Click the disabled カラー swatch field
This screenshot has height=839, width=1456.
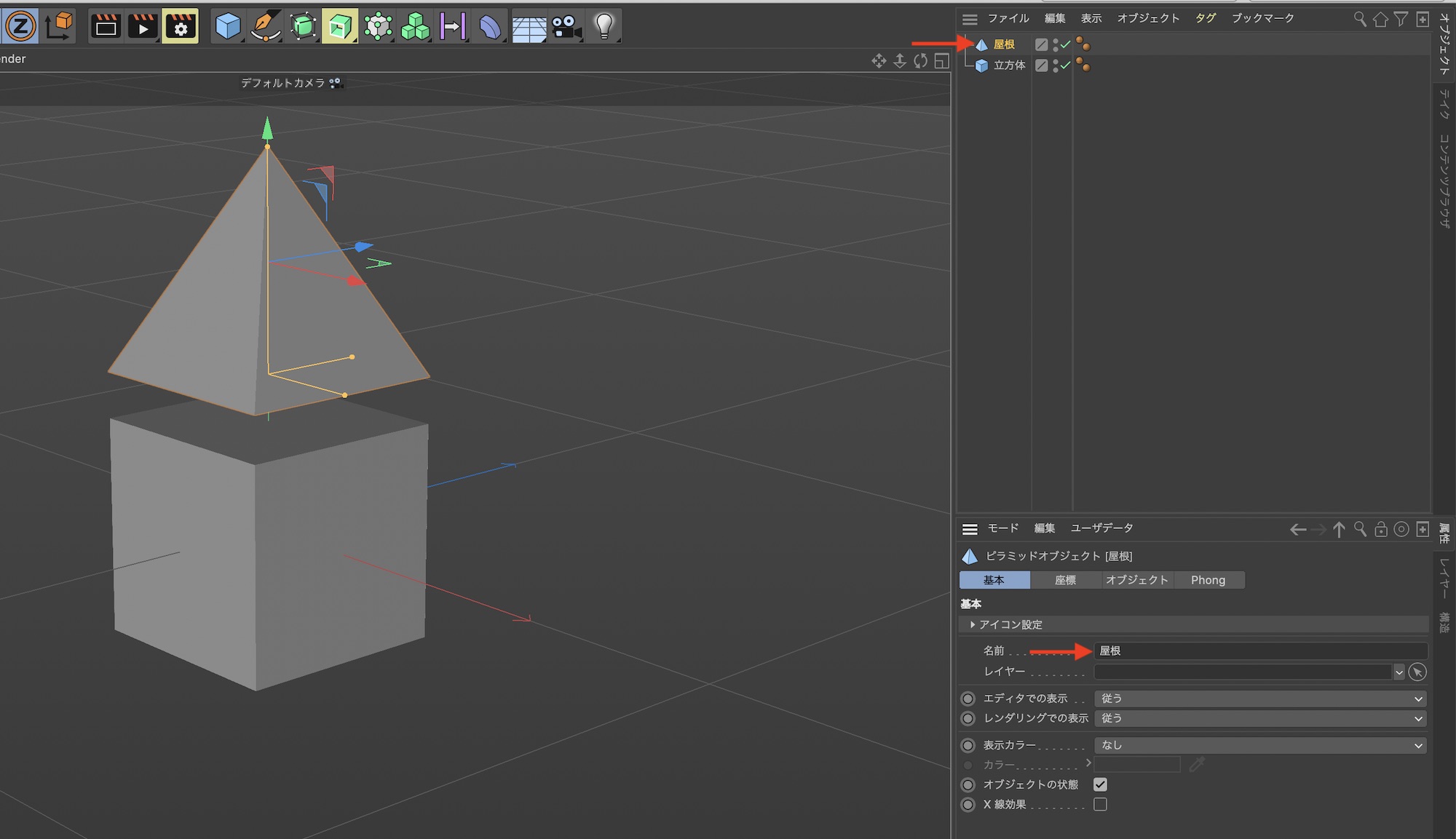coord(1136,765)
